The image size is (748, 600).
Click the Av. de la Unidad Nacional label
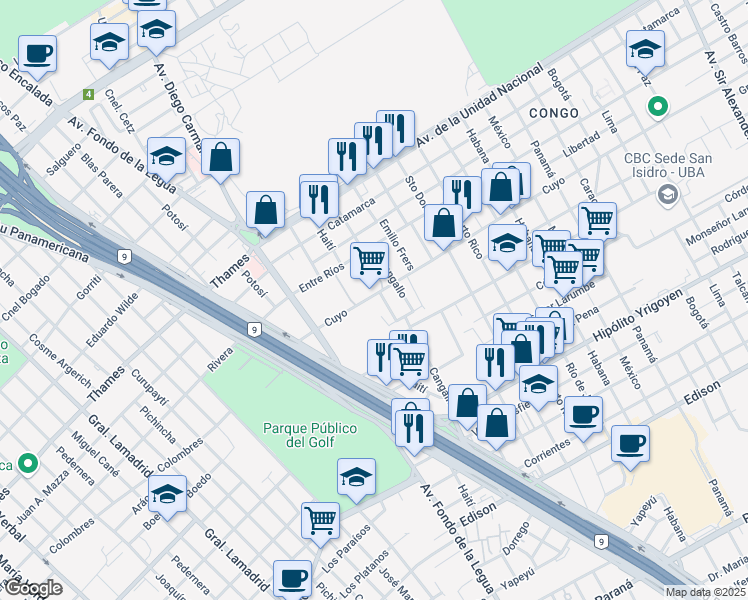(x=479, y=105)
